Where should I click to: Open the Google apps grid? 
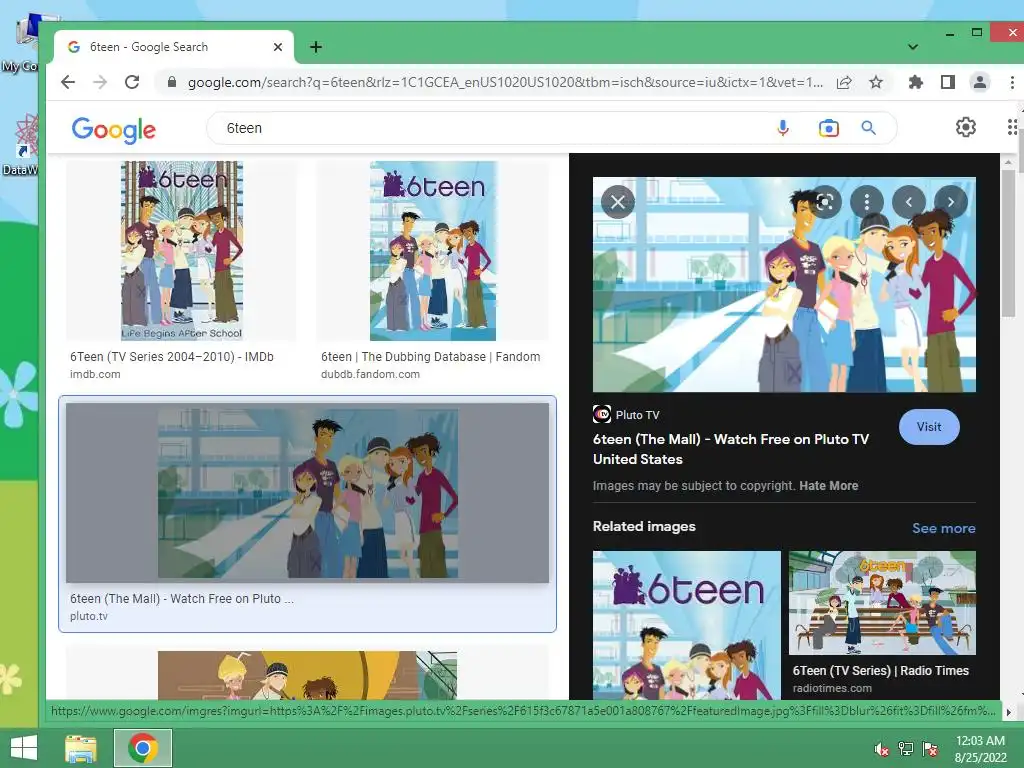coord(1012,127)
